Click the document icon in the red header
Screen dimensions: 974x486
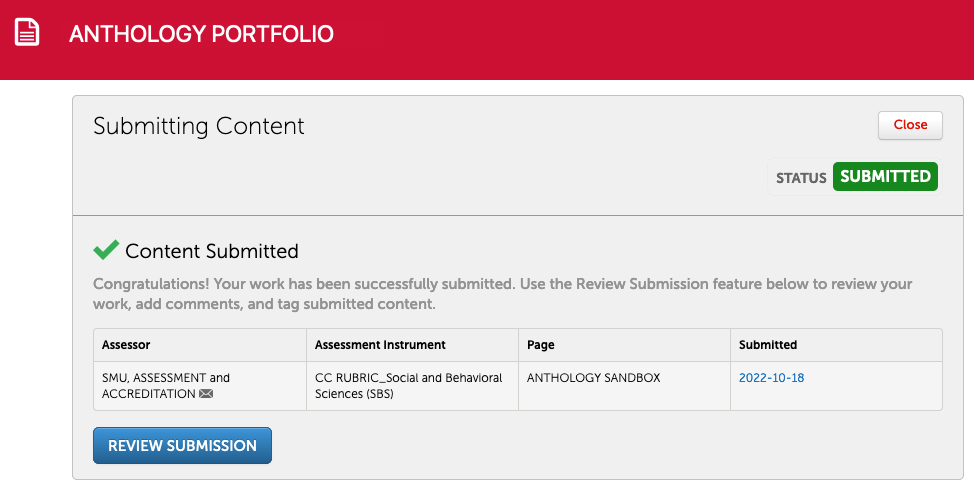click(27, 33)
